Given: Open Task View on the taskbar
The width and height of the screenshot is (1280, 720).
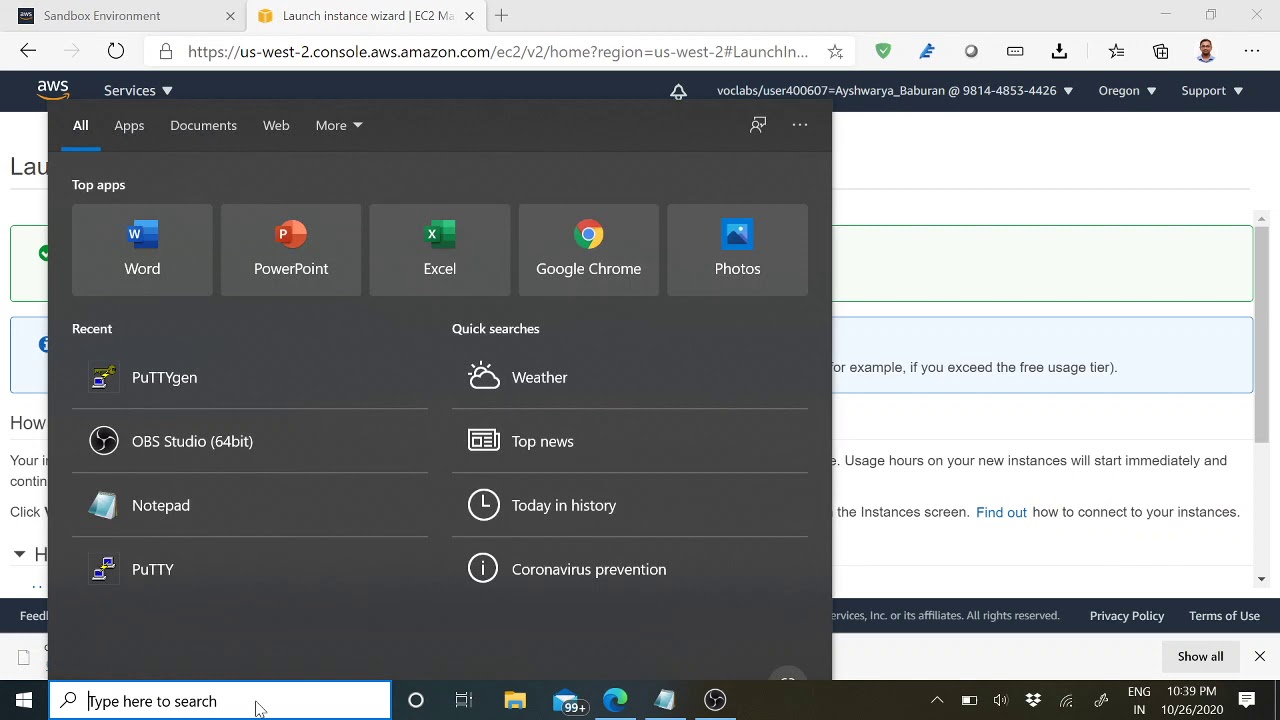Looking at the screenshot, I should coord(463,700).
